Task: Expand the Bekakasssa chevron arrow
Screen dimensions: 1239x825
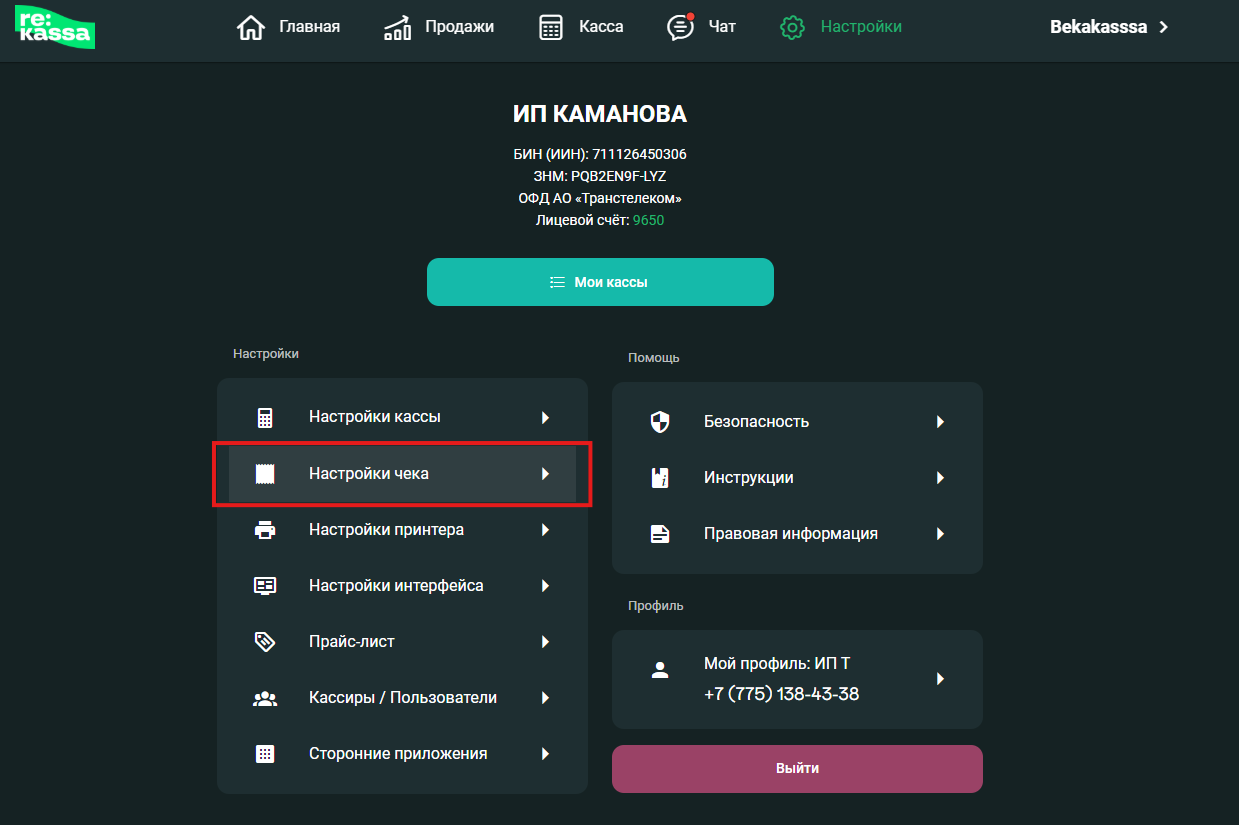Action: [1163, 27]
